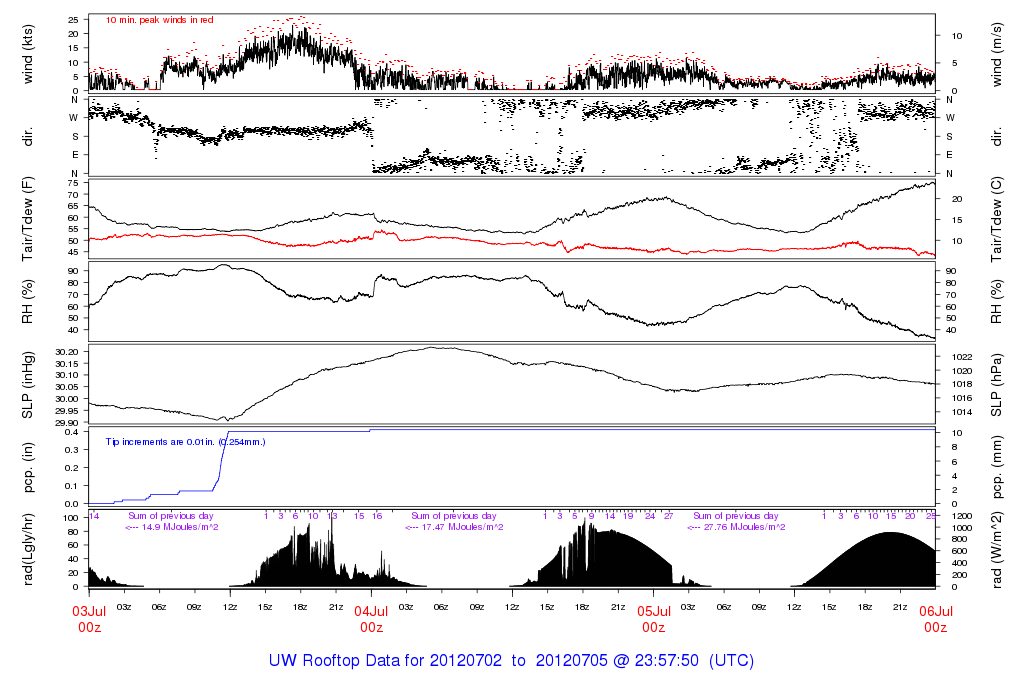
Task: Select the 'pcp. (in)' axis label
Action: pos(27,468)
